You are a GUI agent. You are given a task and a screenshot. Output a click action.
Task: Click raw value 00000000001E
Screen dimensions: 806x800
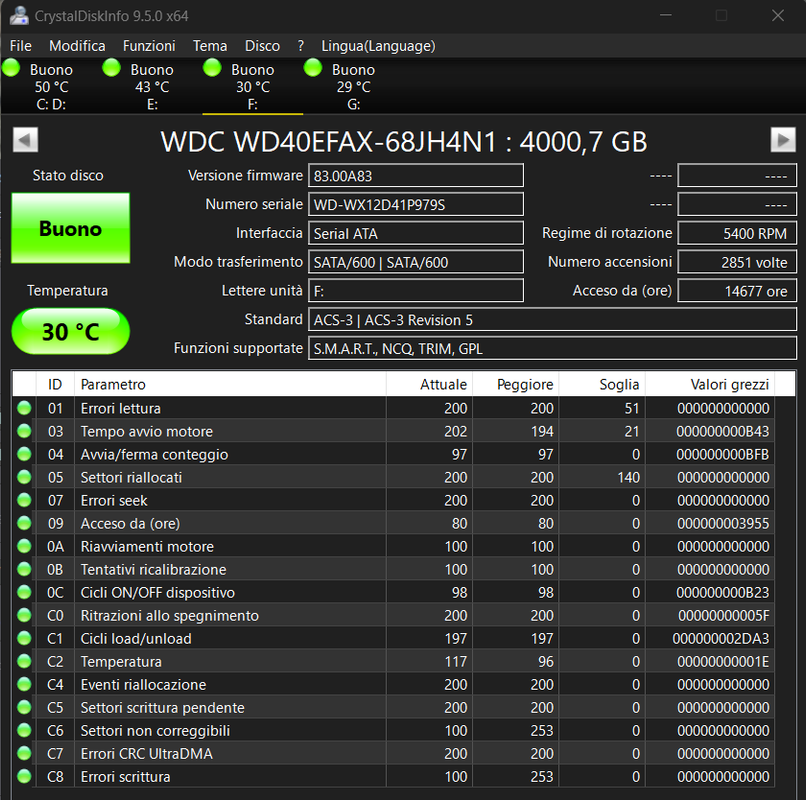tap(723, 661)
